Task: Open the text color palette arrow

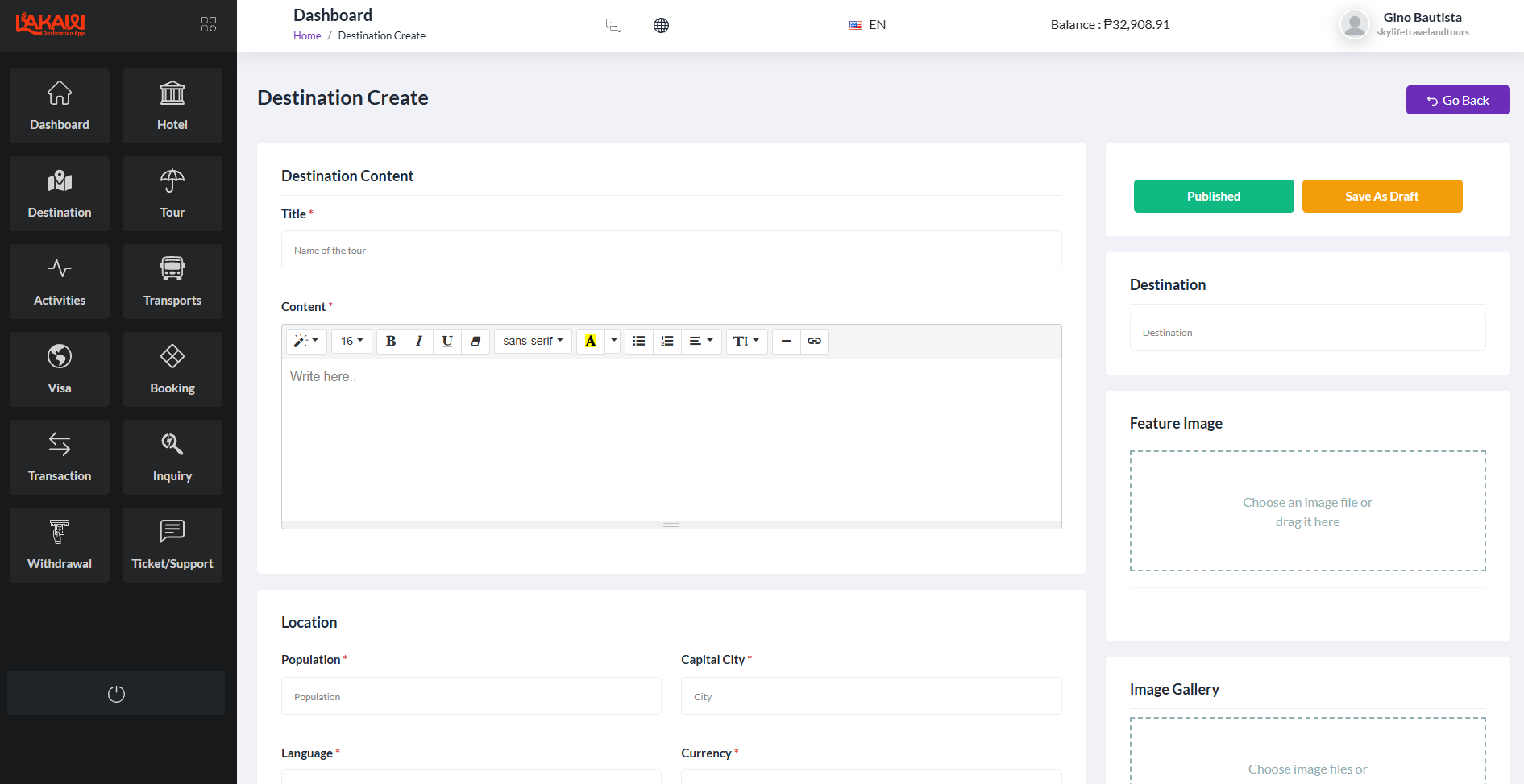Action: (x=614, y=341)
